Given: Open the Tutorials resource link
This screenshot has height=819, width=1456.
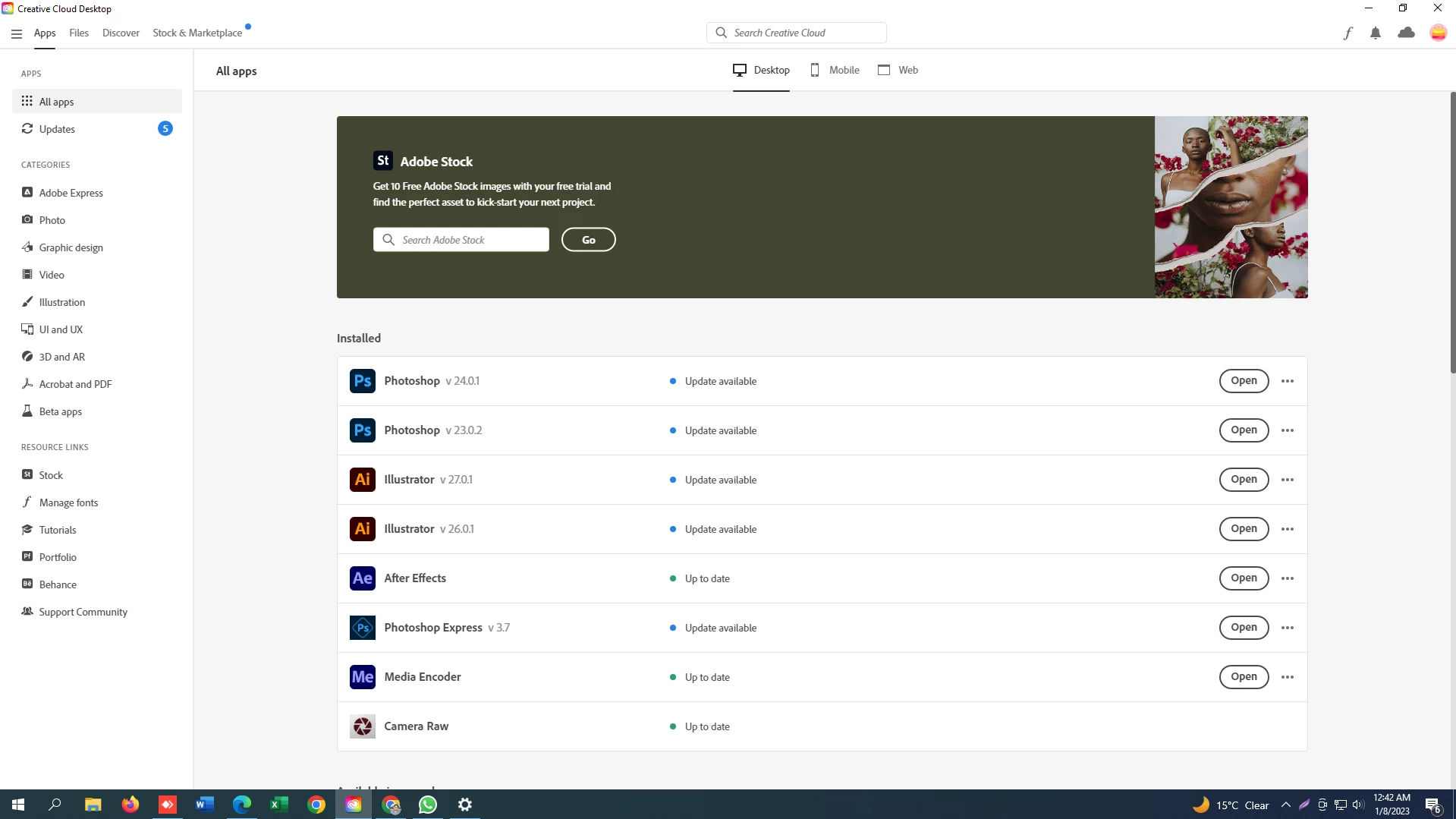Looking at the screenshot, I should 97,530.
